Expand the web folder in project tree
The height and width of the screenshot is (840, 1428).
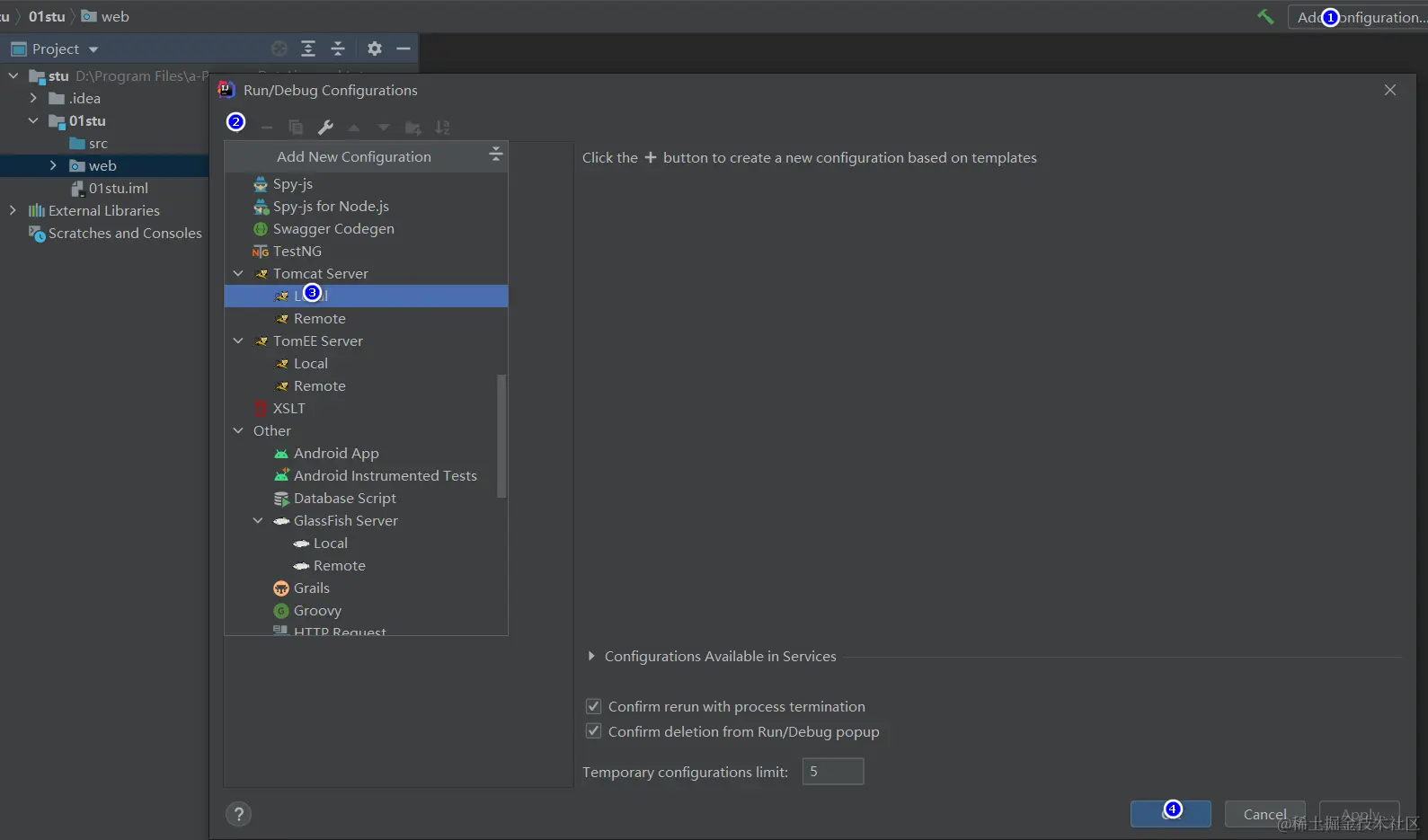tap(53, 165)
